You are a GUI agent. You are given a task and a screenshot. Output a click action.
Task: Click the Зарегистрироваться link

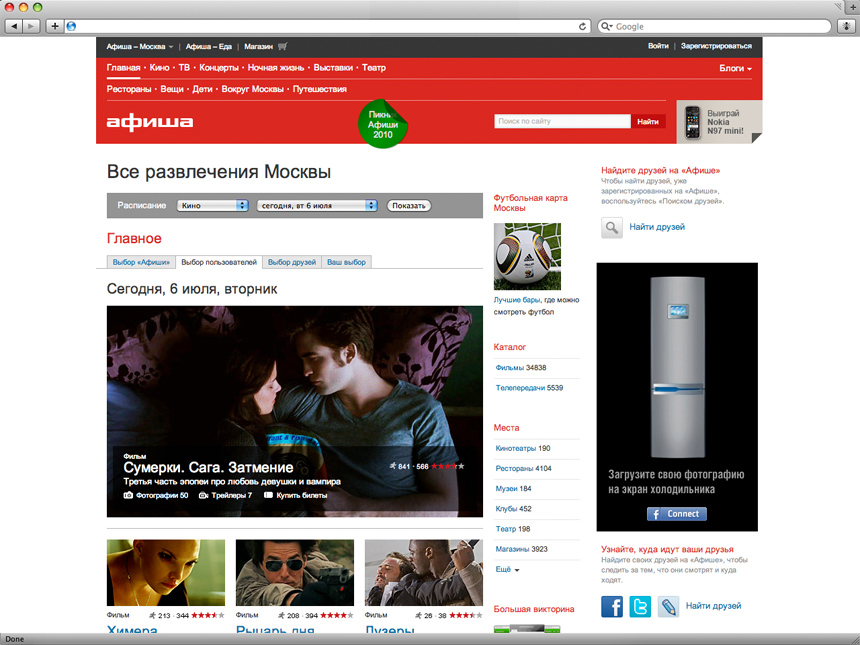click(x=716, y=46)
